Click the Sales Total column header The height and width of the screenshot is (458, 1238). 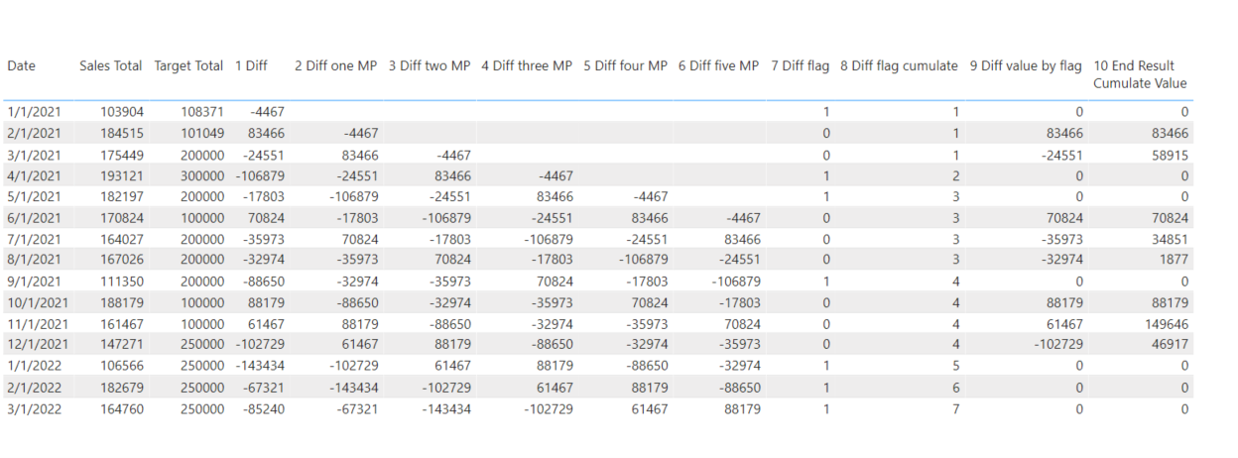tap(111, 66)
